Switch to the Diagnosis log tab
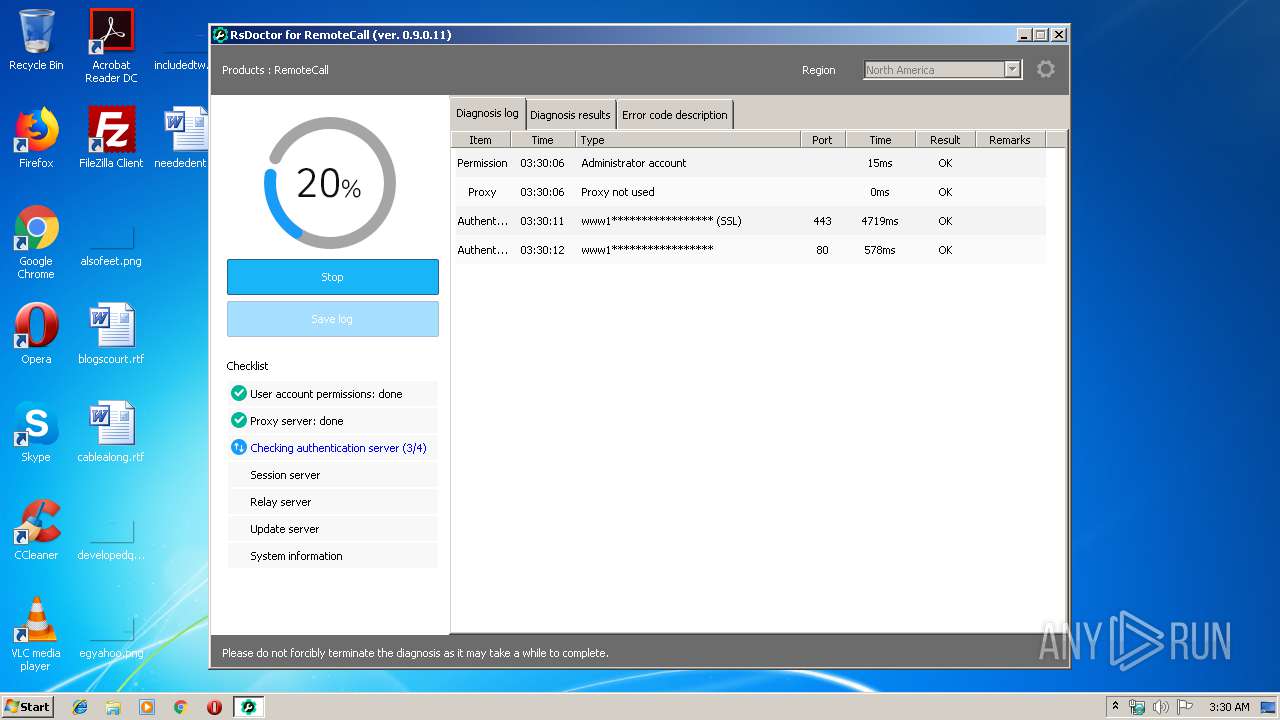 [487, 113]
